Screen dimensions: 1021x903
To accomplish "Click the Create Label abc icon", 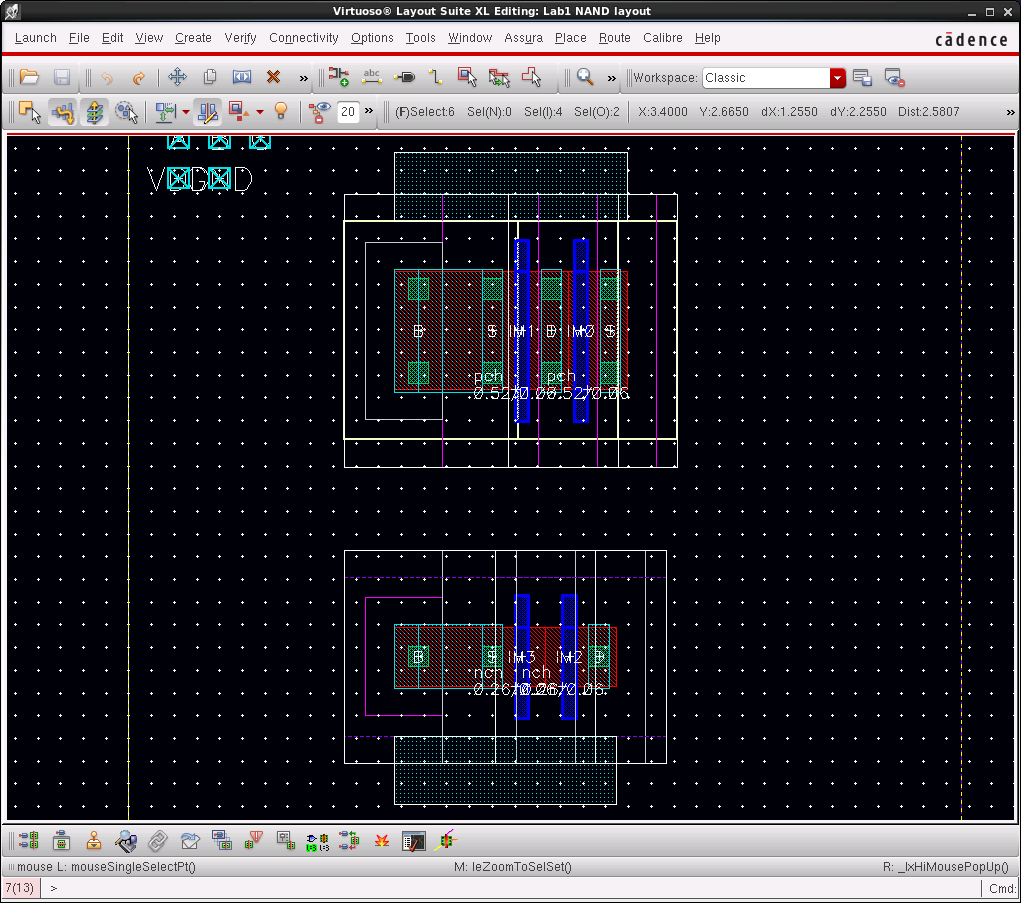I will pyautogui.click(x=372, y=77).
